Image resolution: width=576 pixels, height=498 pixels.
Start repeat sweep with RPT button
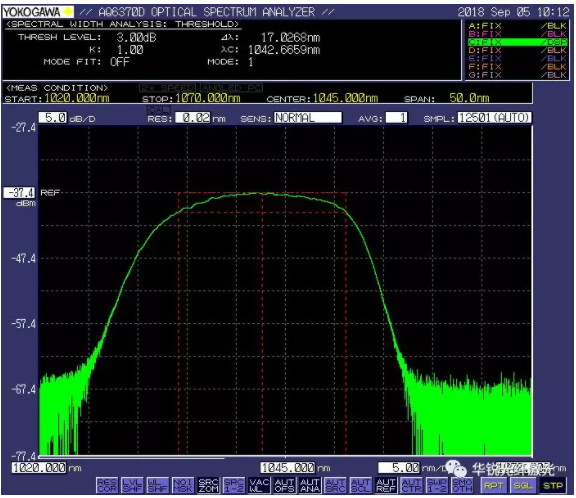(493, 486)
